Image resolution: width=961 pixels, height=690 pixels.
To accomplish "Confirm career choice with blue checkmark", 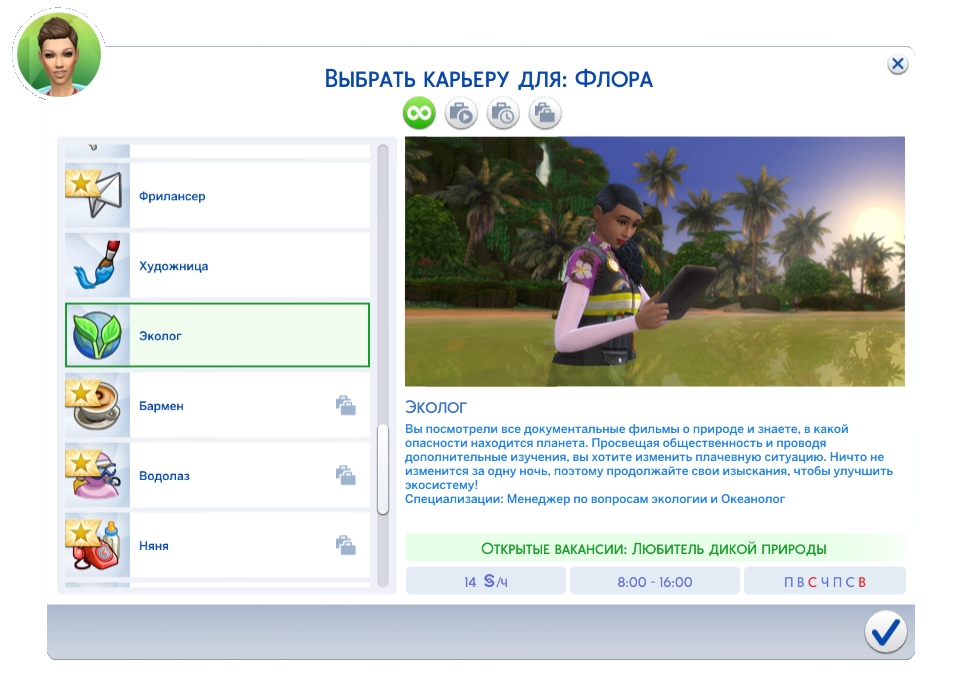I will tap(884, 632).
